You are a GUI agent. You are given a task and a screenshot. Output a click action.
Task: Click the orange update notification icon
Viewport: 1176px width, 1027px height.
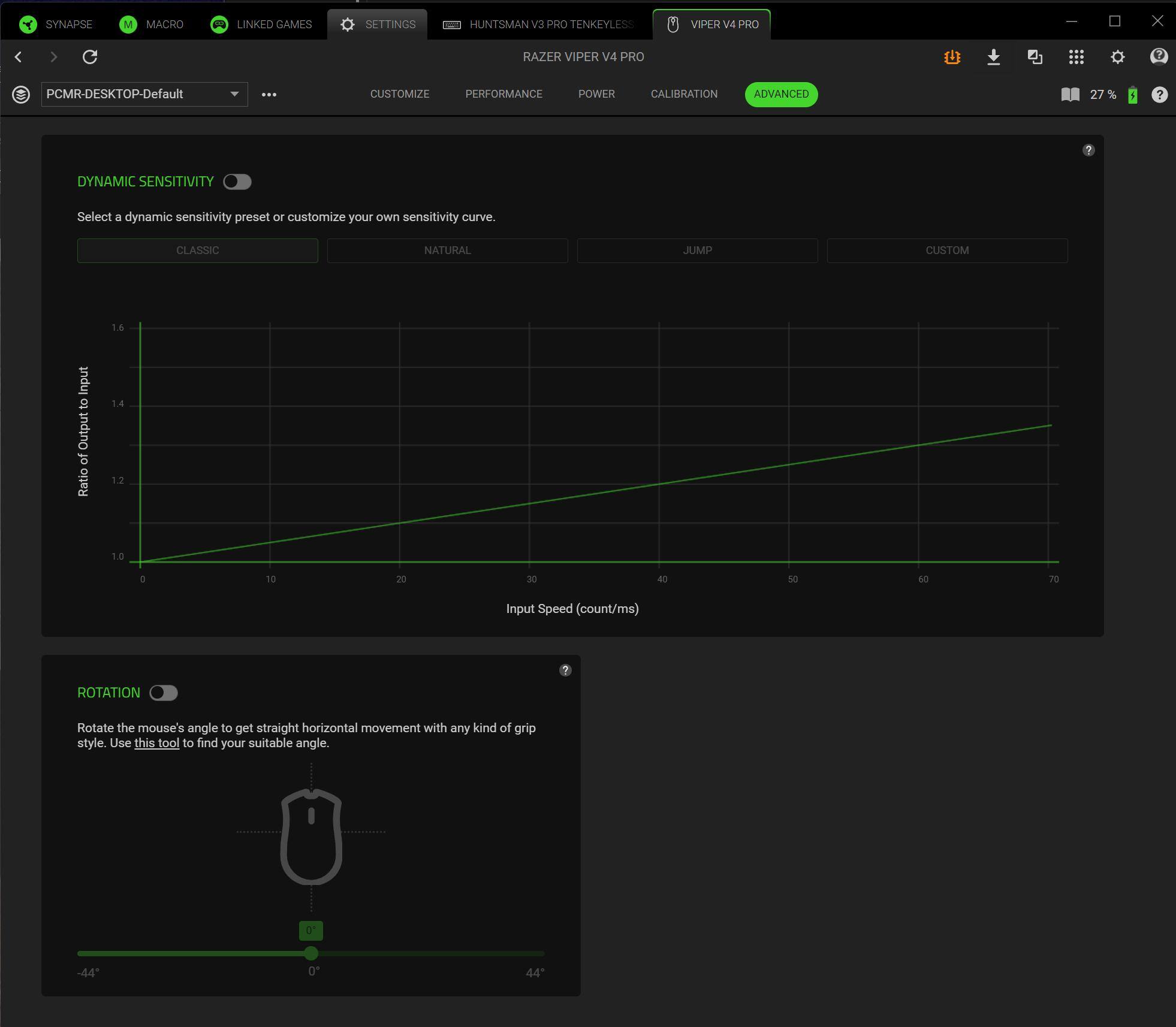952,57
